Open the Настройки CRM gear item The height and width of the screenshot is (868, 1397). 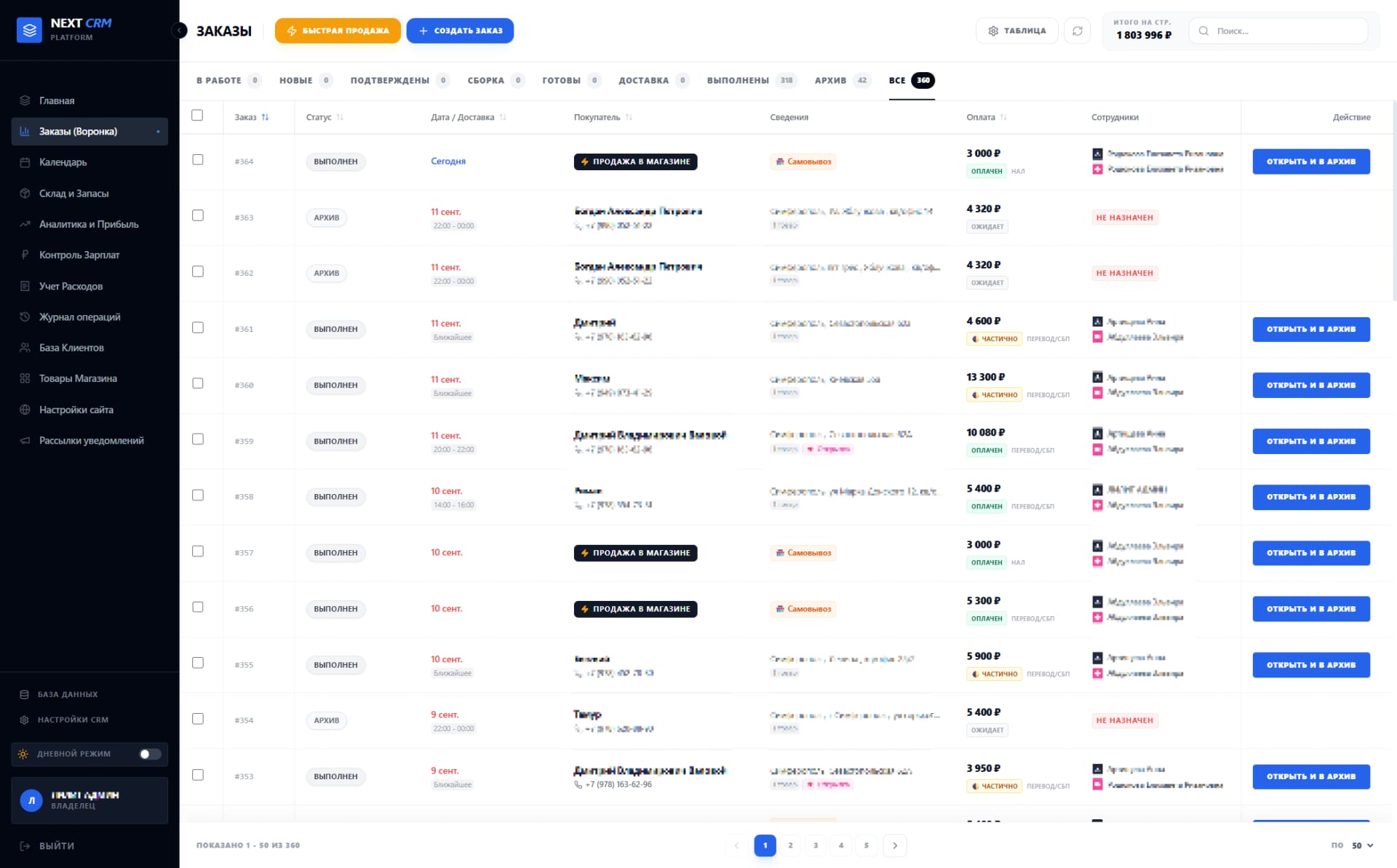click(25, 720)
